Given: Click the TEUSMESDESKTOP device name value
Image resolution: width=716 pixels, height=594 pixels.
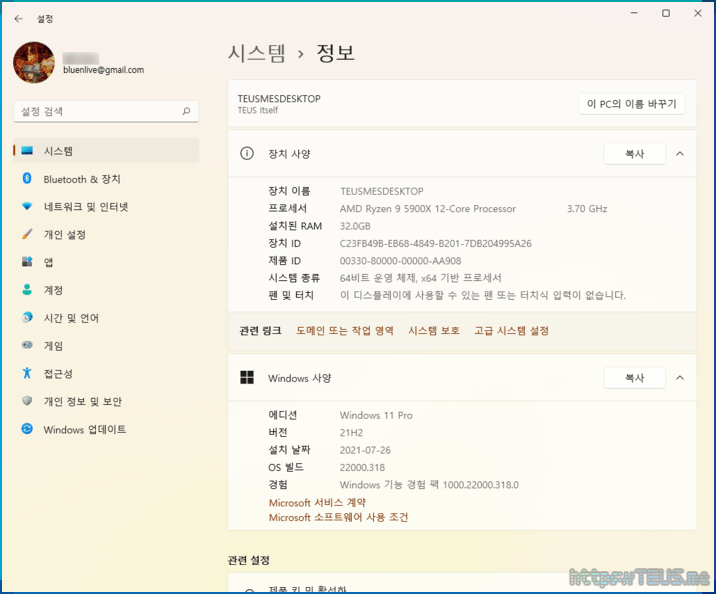Looking at the screenshot, I should point(382,191).
